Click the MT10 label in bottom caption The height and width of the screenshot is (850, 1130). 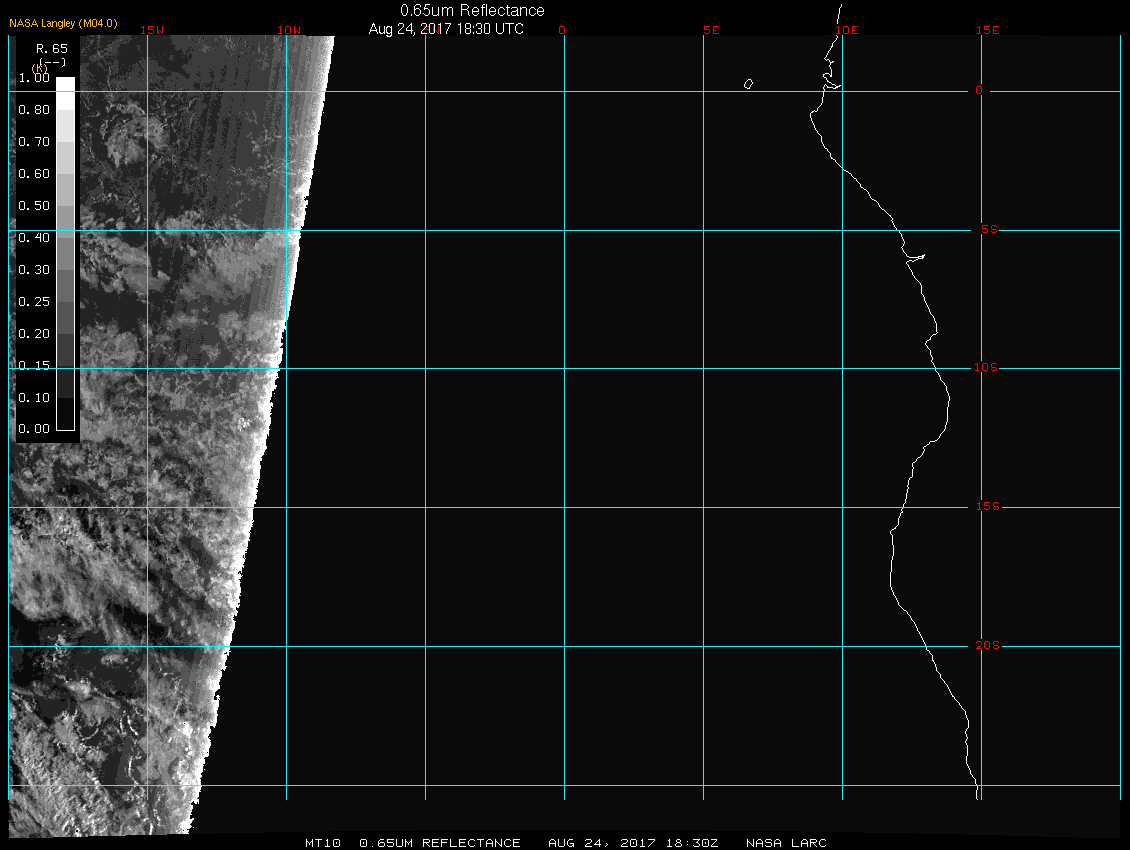click(322, 843)
